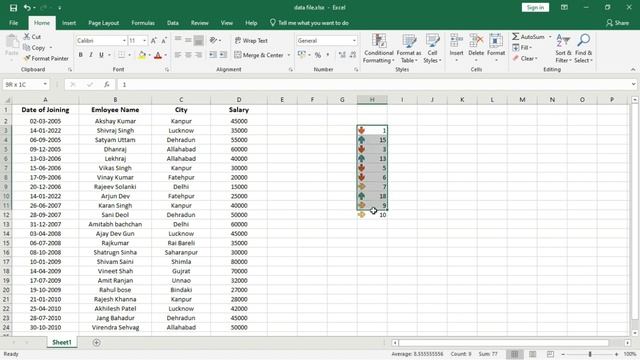Open Sort & Filter menu
This screenshot has width=640, height=360.
coord(563,49)
